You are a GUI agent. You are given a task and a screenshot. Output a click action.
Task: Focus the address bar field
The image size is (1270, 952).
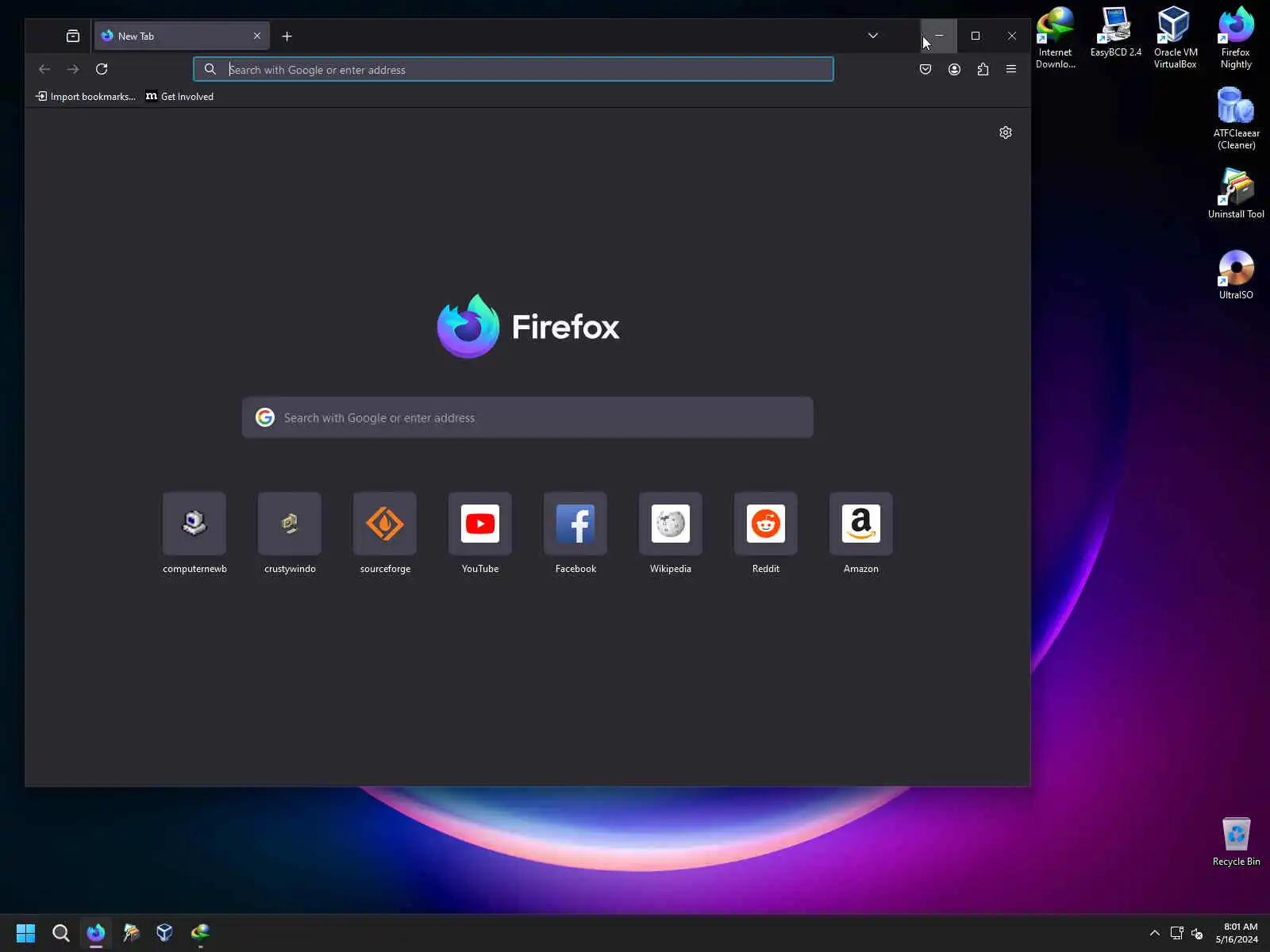click(x=514, y=69)
